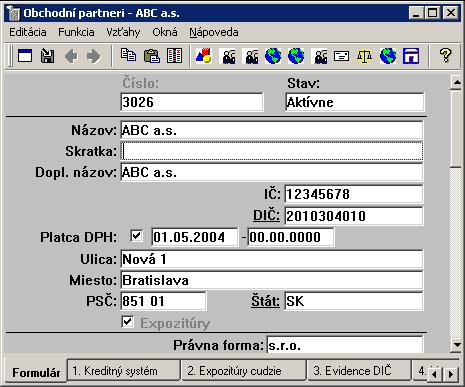Click people icon beside the colored shapes icon

coord(228,56)
